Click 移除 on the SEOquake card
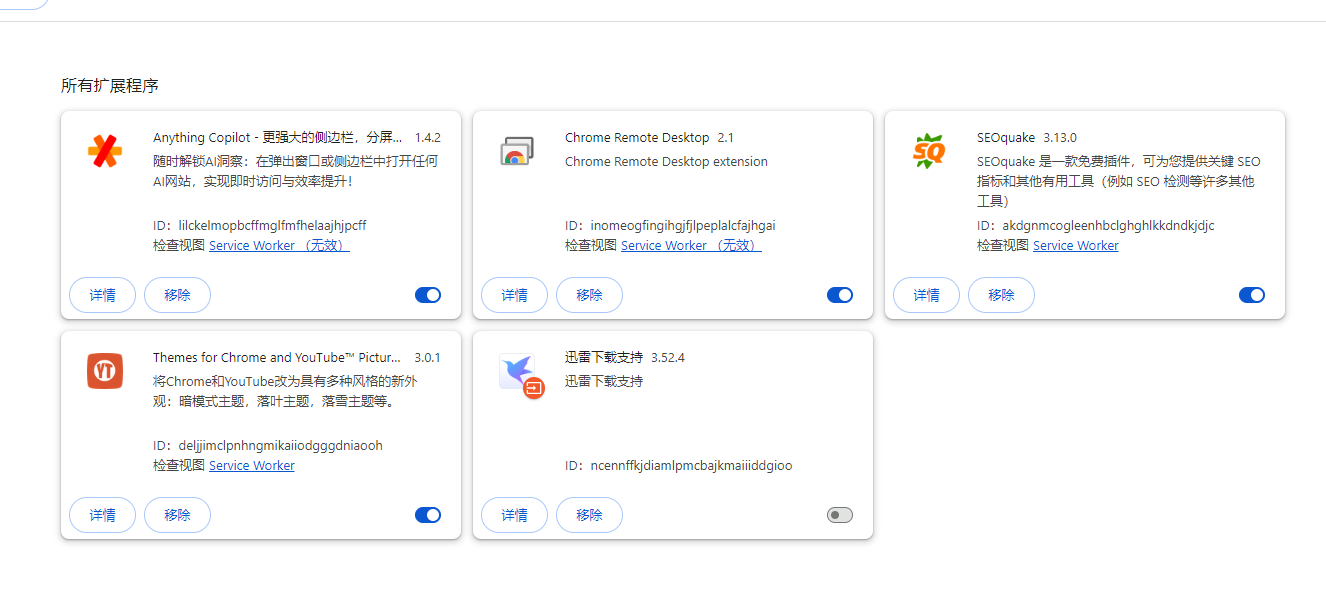Screen dimensions: 1326x591 pos(1001,295)
